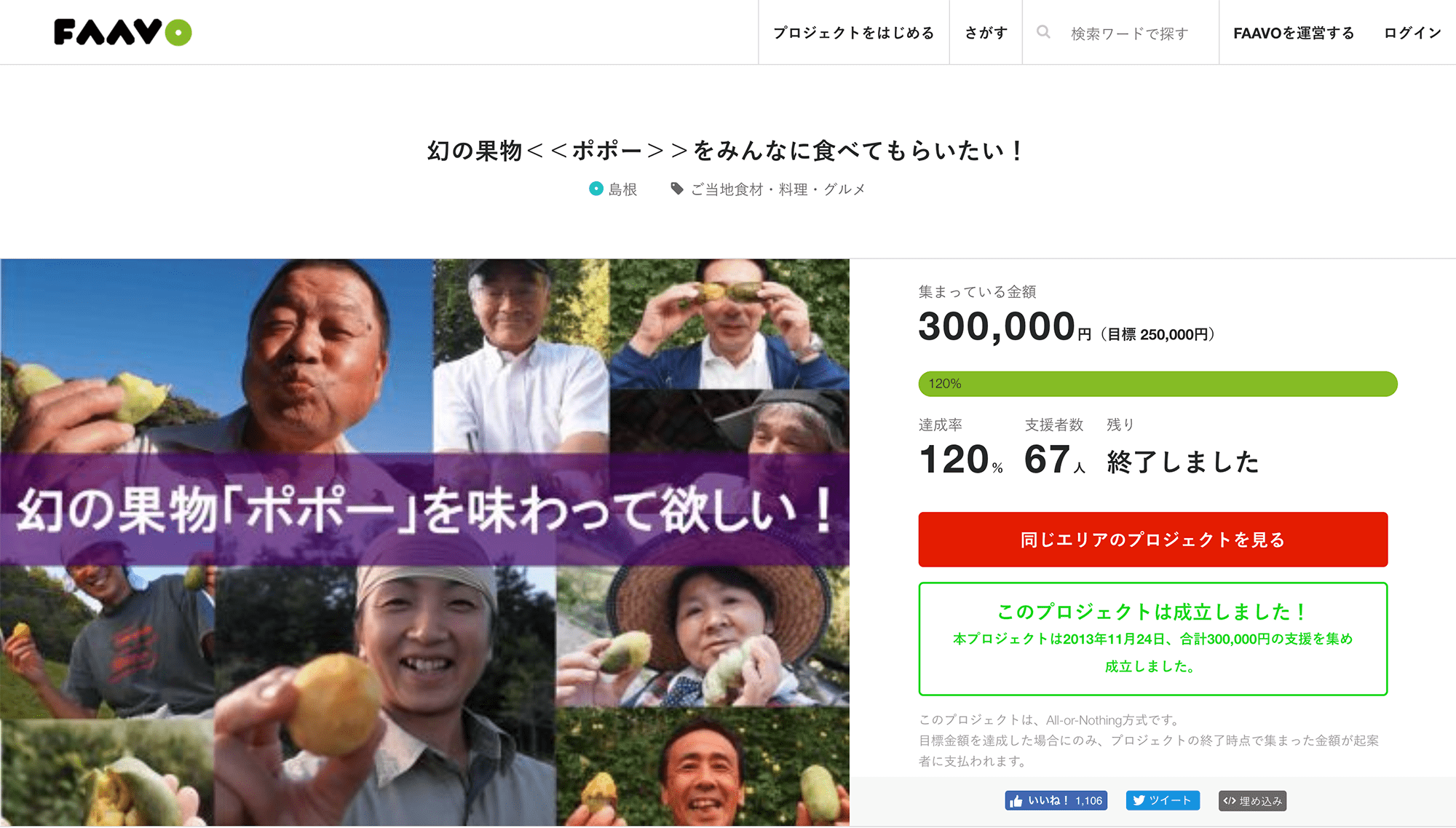Click the ログイン link

(1412, 33)
